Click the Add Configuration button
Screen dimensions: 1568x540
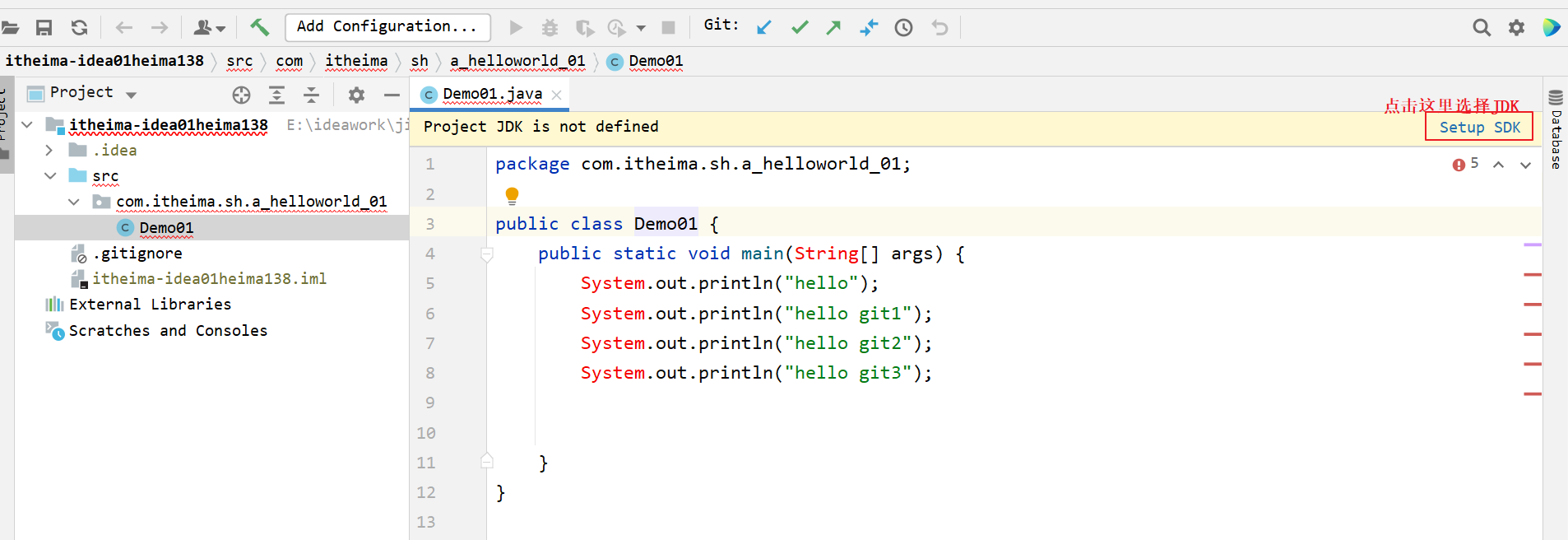pyautogui.click(x=387, y=26)
